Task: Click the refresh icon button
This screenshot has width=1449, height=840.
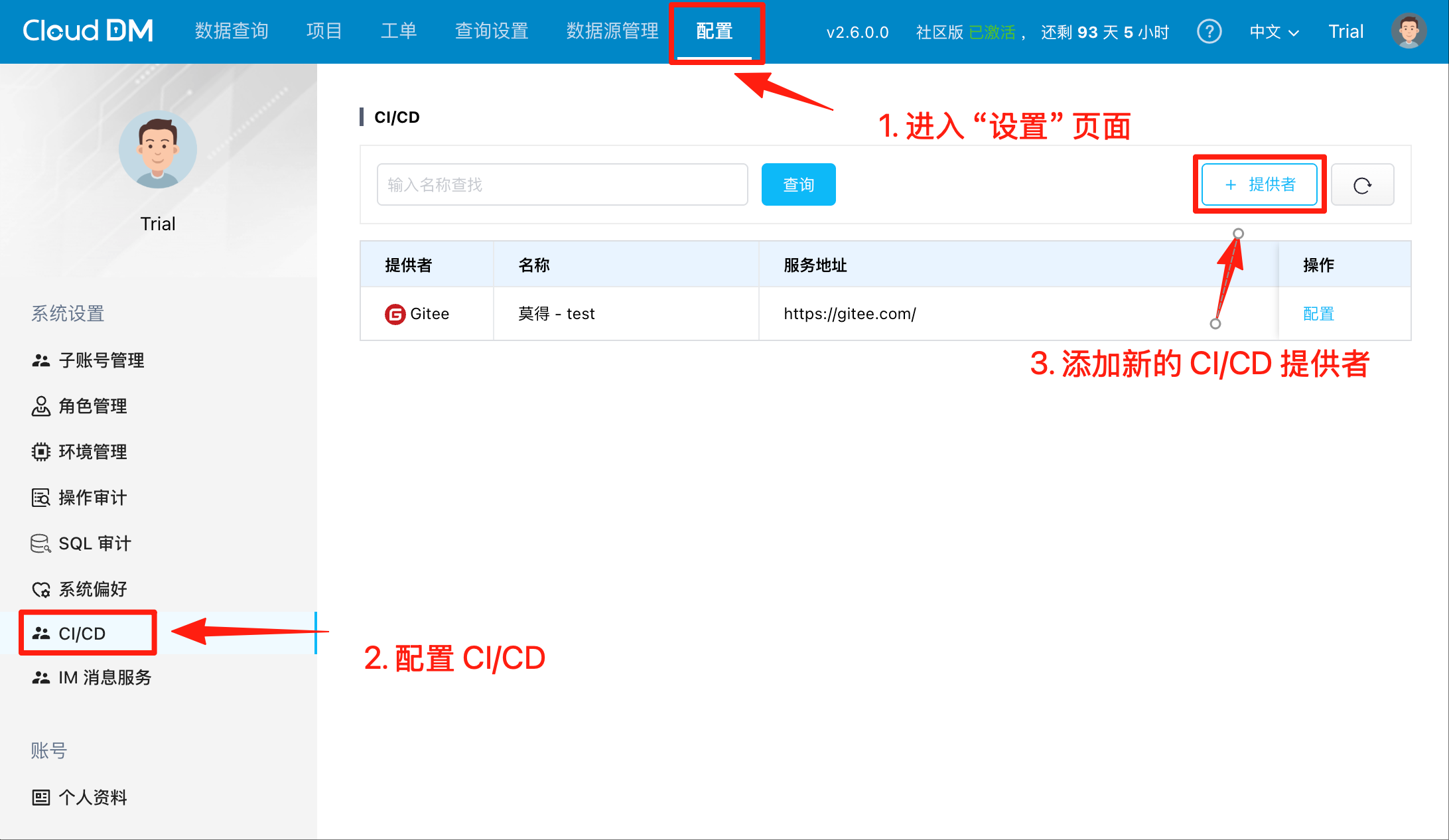Action: click(1362, 185)
